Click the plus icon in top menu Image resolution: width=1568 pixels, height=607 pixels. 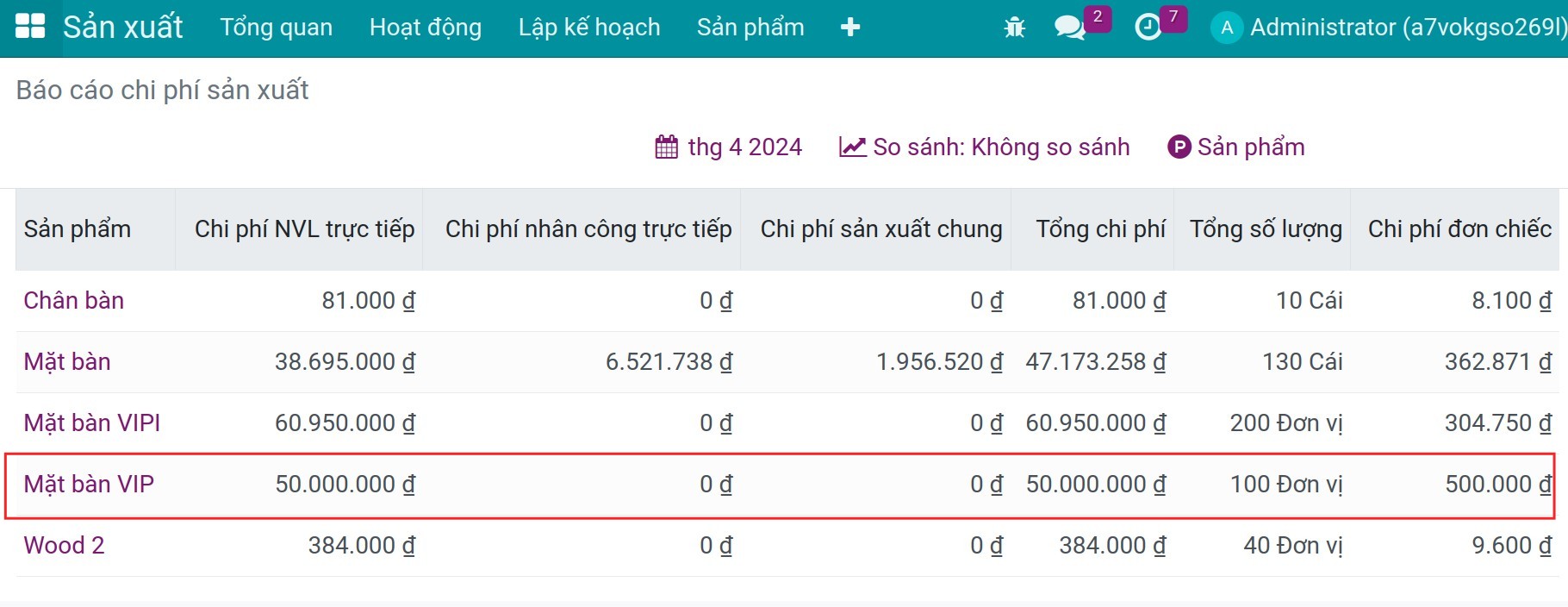850,28
